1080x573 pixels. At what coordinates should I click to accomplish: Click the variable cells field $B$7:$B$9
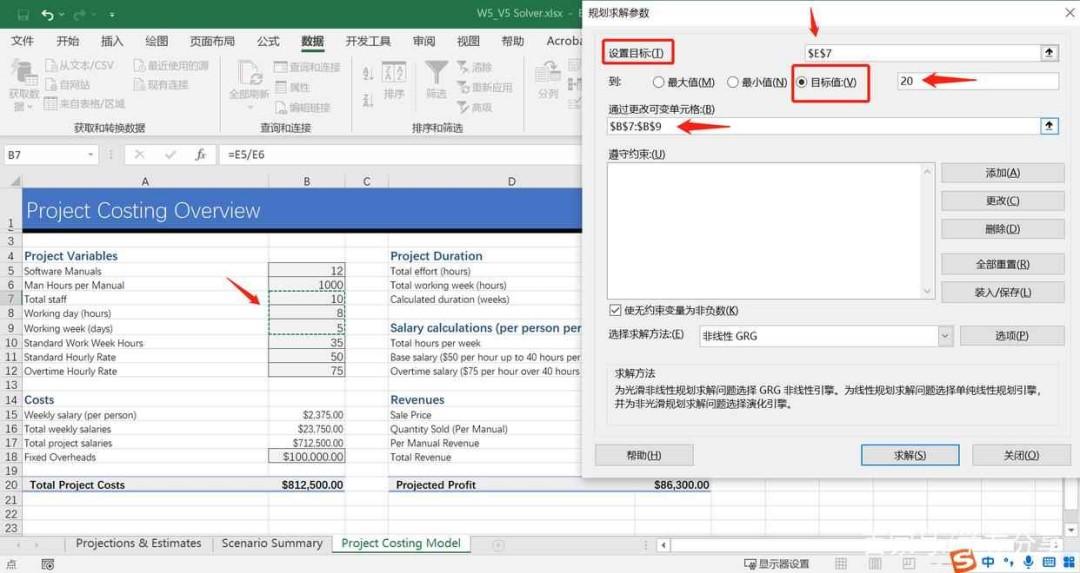[x=823, y=126]
